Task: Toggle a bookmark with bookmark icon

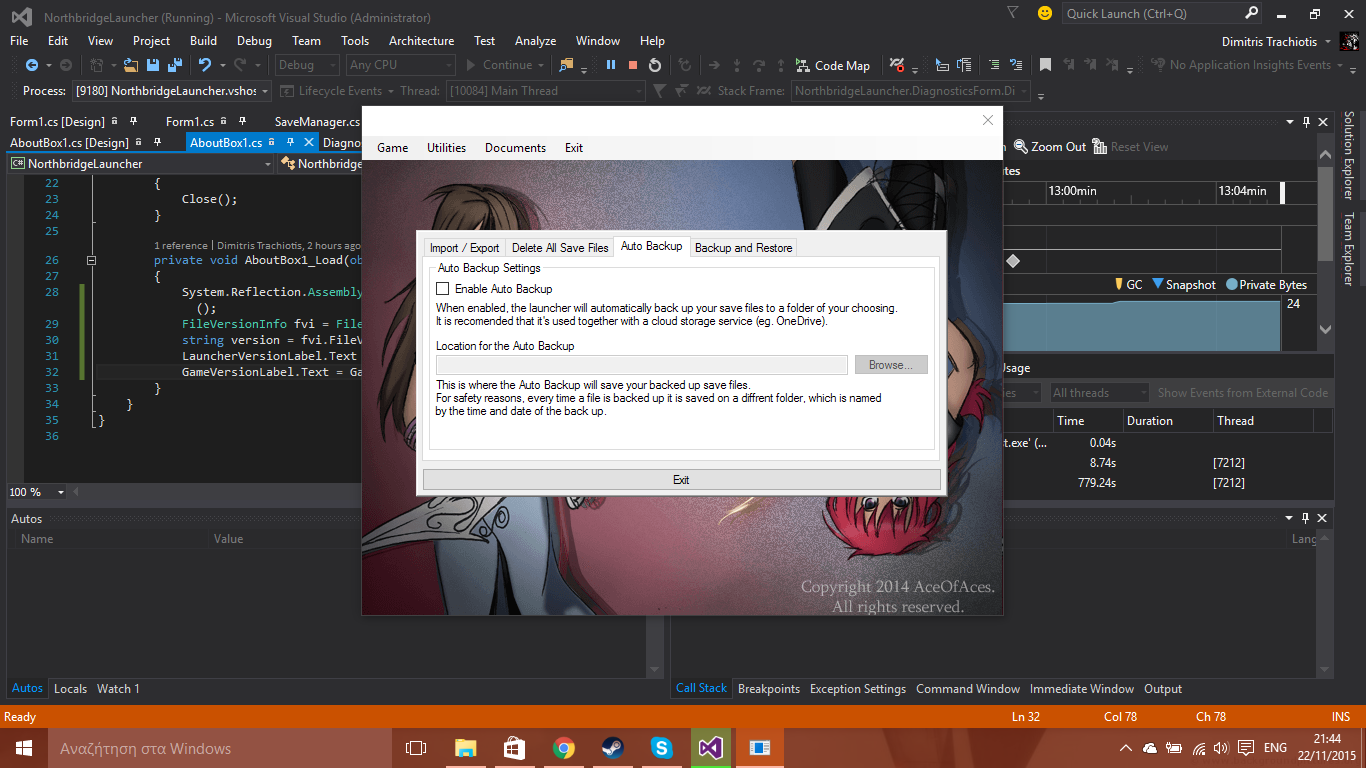Action: pos(1045,65)
